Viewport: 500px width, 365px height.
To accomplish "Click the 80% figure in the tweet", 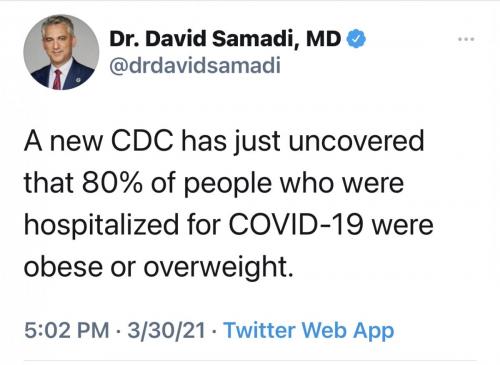I will click(113, 183).
